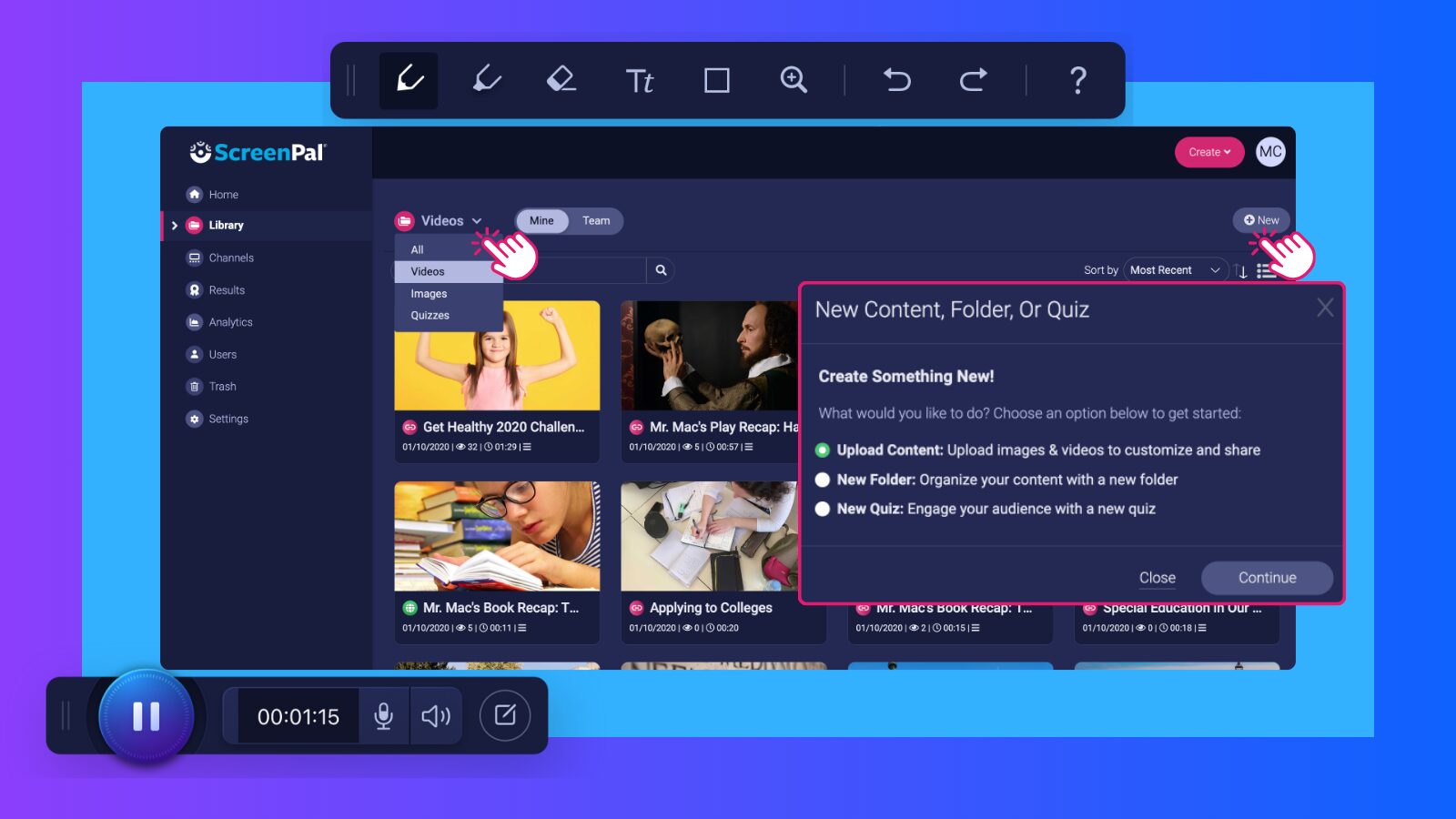1456x819 pixels.
Task: Undo the last drawing action
Action: 896,80
